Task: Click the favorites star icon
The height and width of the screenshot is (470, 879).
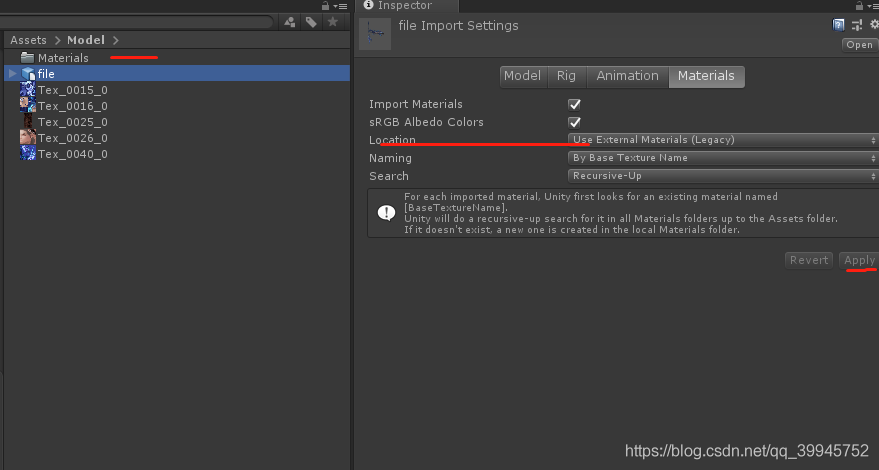Action: click(x=334, y=21)
